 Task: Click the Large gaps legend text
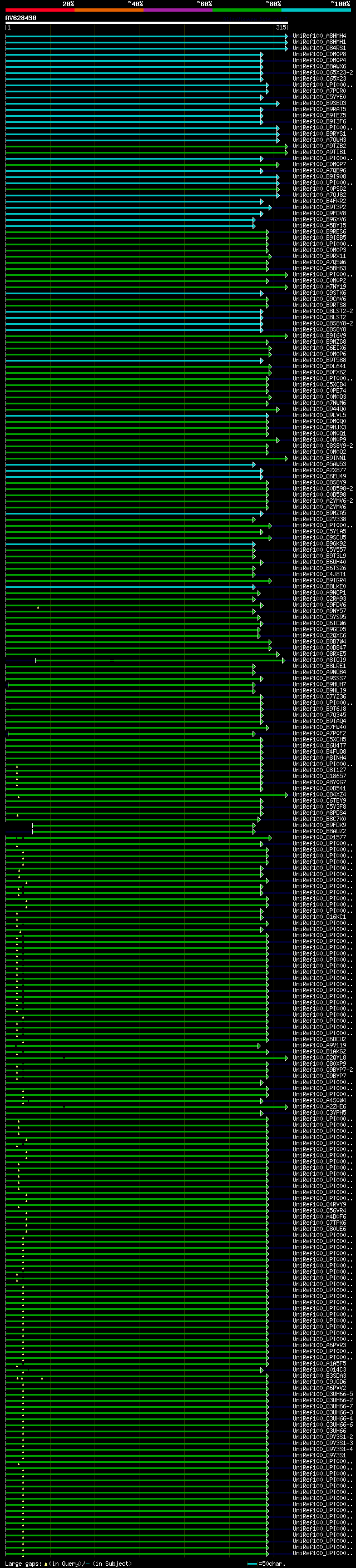pos(68,1563)
